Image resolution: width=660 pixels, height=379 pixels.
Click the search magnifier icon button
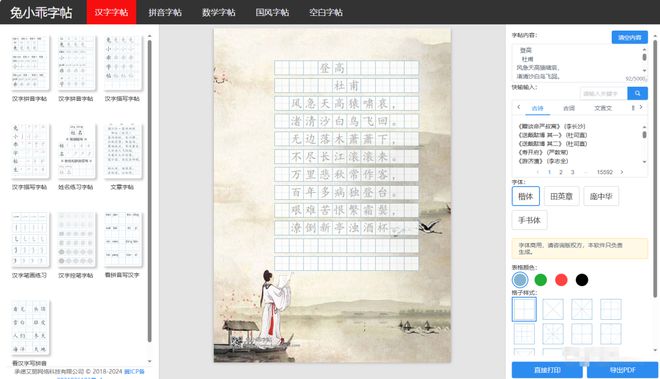click(637, 93)
